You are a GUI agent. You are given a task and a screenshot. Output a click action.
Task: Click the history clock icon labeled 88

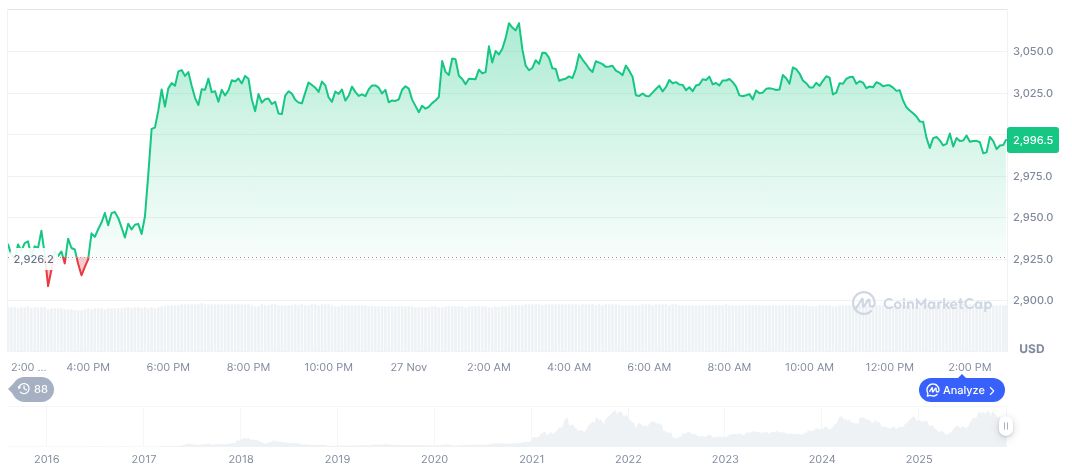point(24,390)
